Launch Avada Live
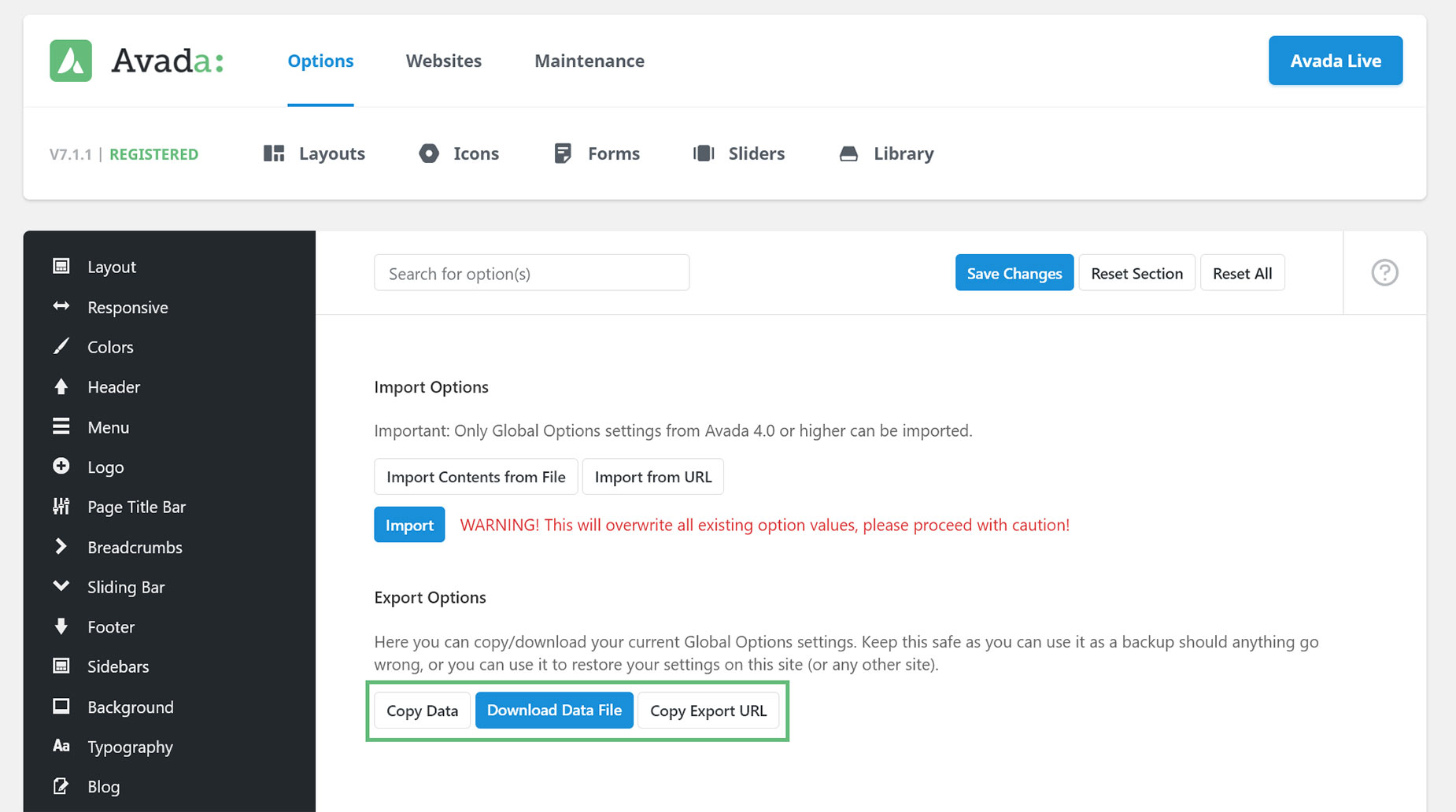 pos(1336,61)
